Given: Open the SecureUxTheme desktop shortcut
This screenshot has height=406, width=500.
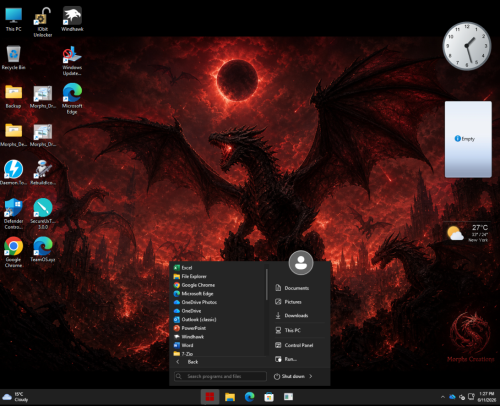Looking at the screenshot, I should [43, 214].
